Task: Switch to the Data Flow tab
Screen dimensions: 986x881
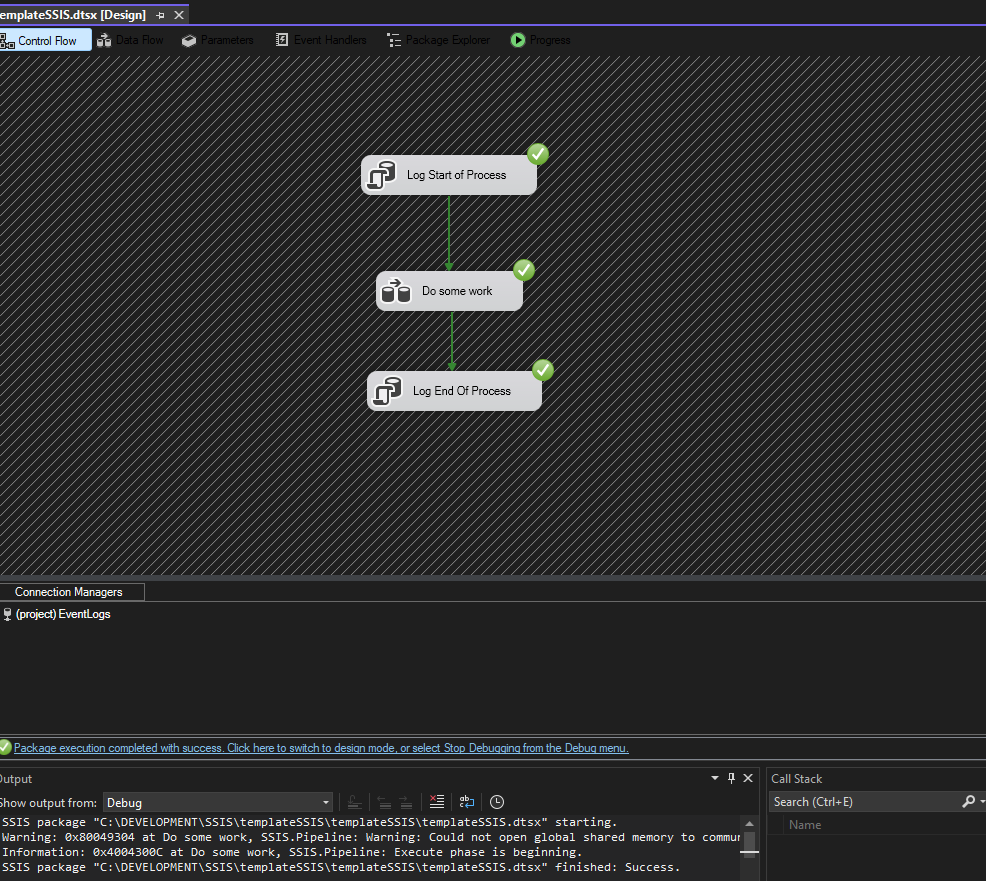Action: click(x=130, y=40)
